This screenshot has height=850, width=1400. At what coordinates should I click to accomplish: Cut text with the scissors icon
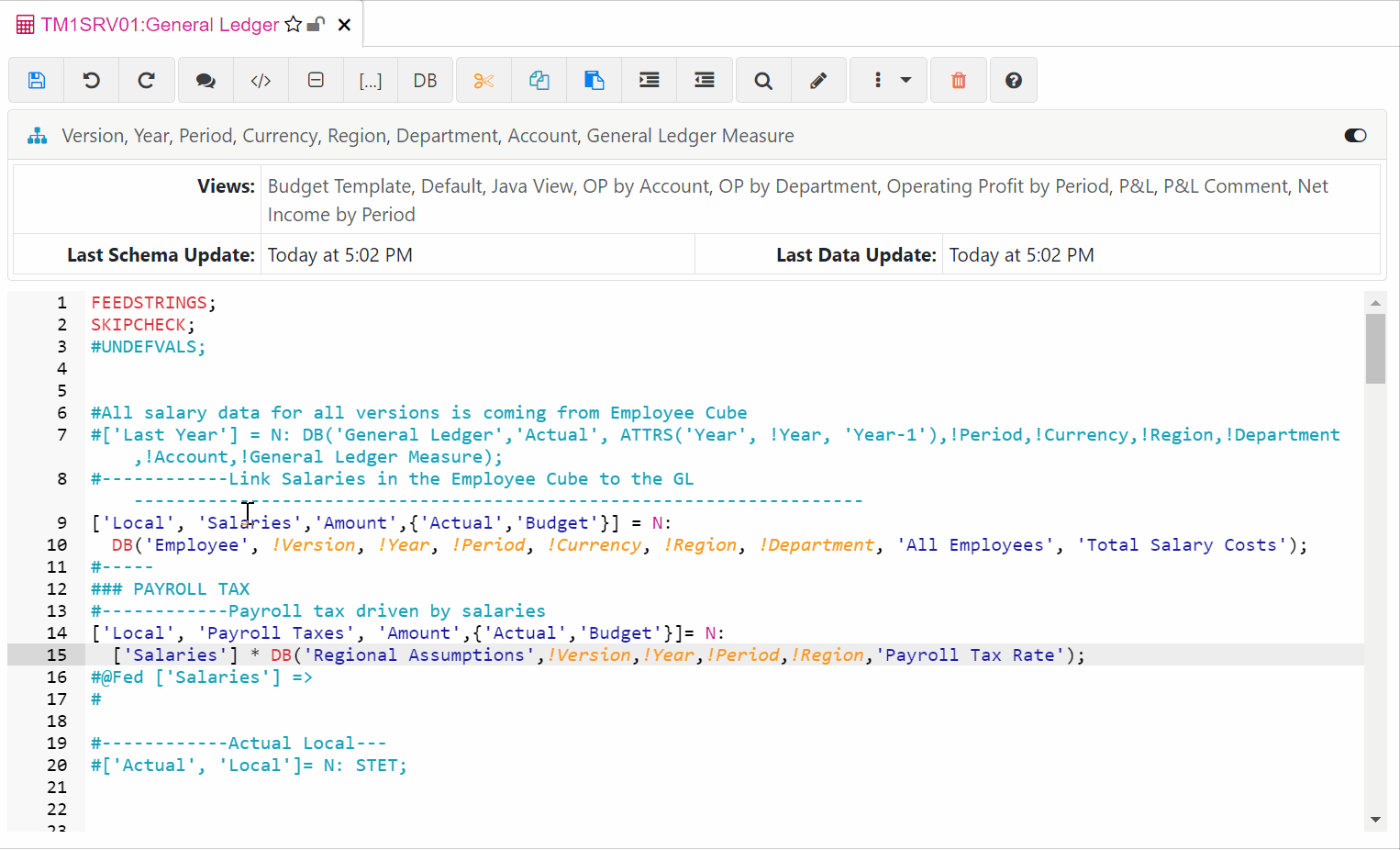coord(483,80)
